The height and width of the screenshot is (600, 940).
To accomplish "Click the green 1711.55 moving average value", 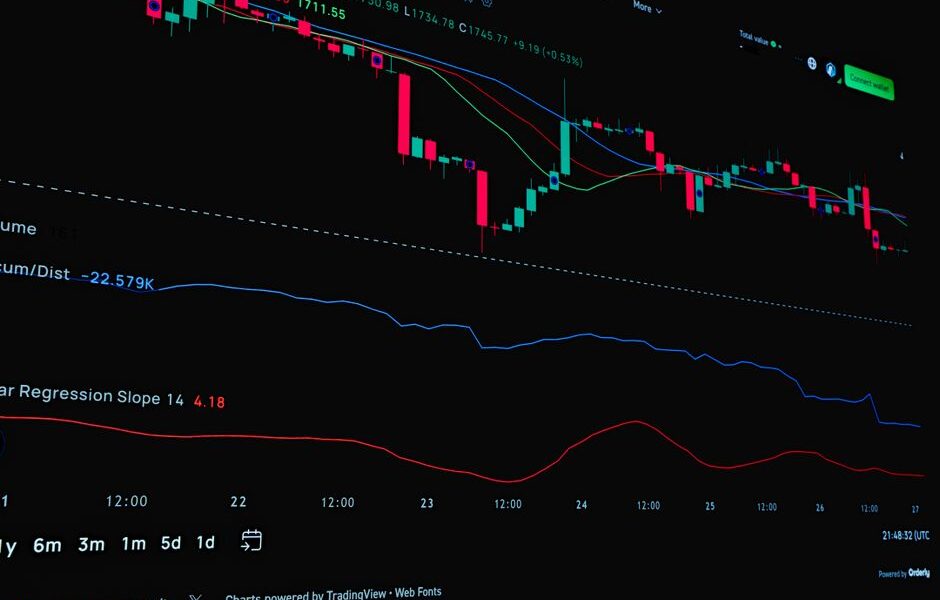I will [321, 8].
